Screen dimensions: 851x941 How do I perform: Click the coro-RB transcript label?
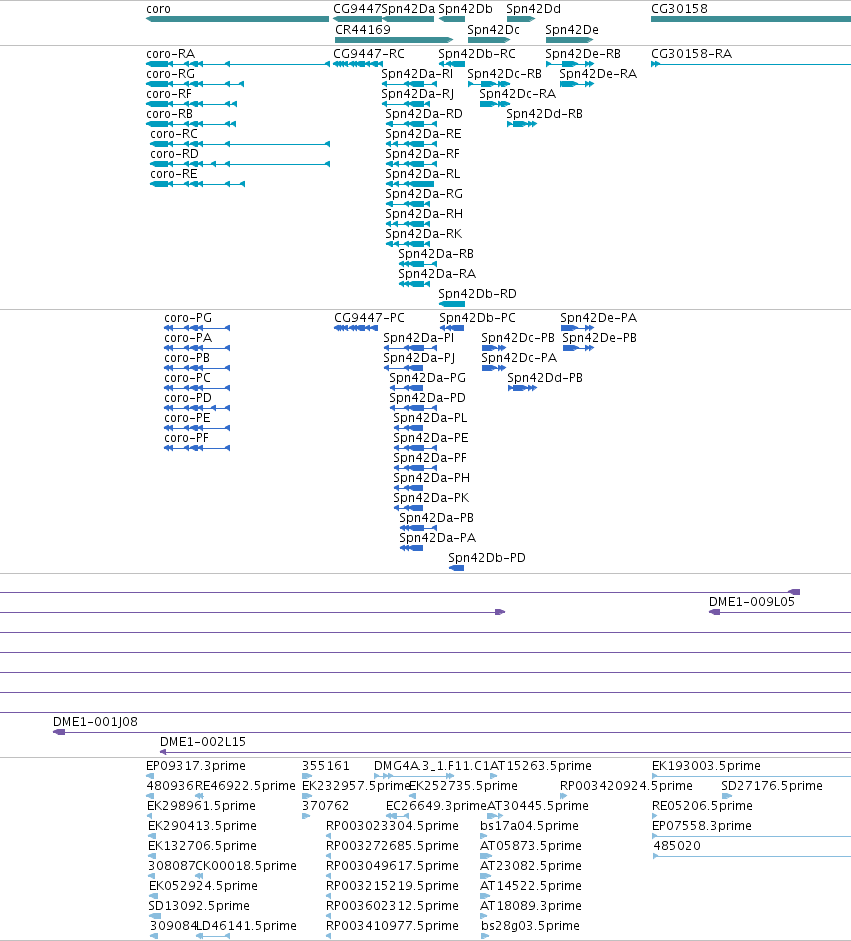coord(170,114)
